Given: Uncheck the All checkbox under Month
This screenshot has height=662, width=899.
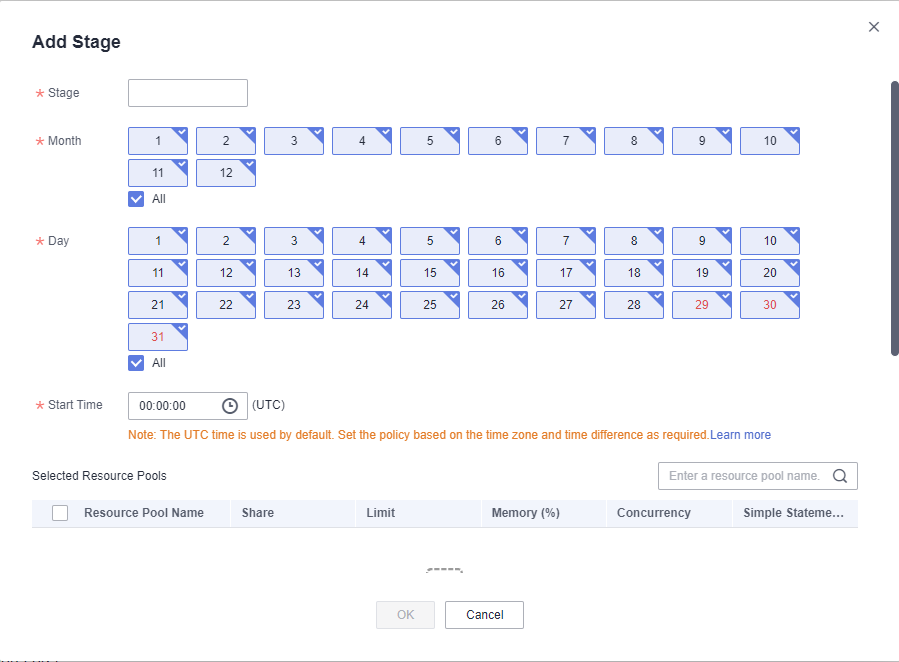Looking at the screenshot, I should 137,199.
